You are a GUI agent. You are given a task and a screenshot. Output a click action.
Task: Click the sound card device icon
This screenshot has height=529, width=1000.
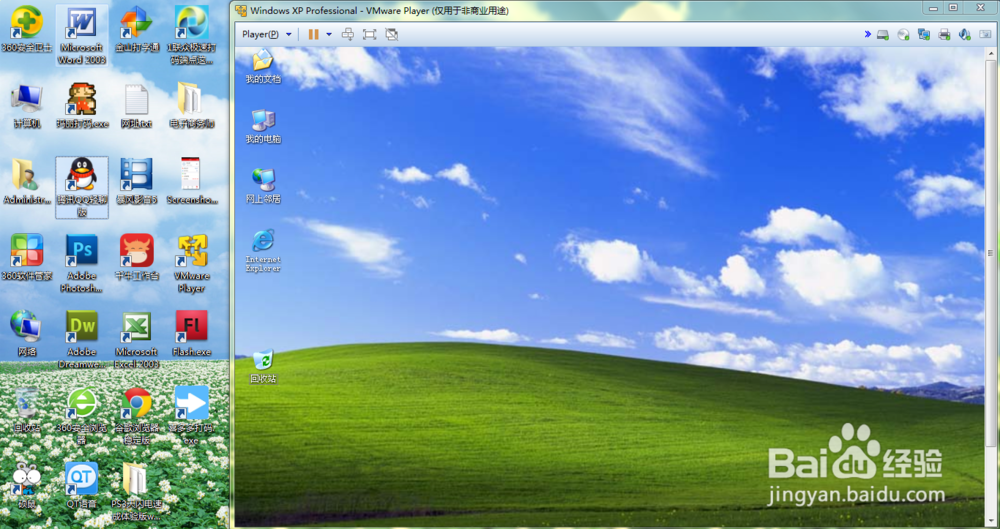point(964,34)
